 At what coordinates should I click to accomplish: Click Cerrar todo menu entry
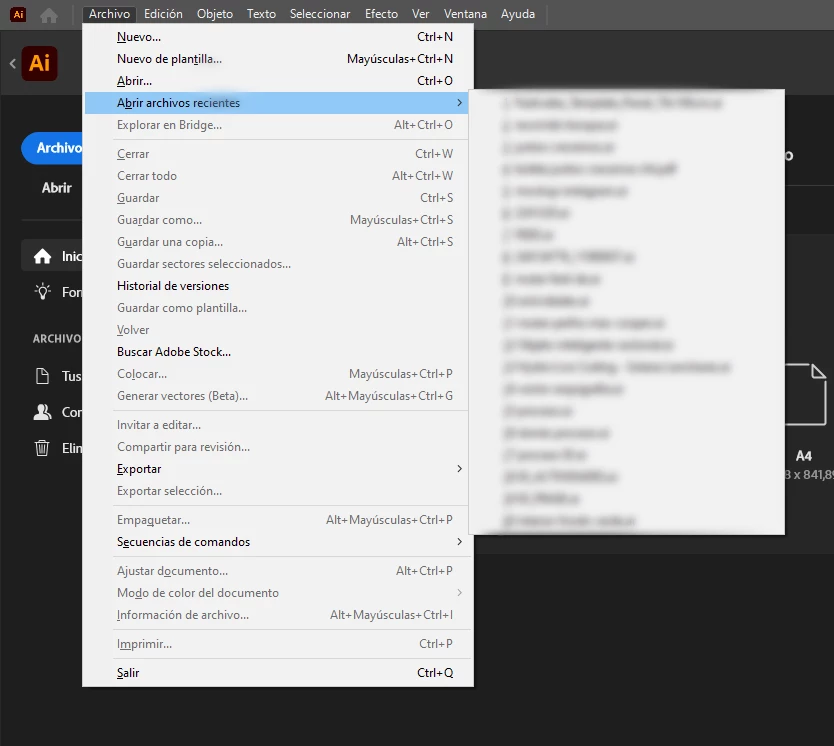[x=277, y=175]
